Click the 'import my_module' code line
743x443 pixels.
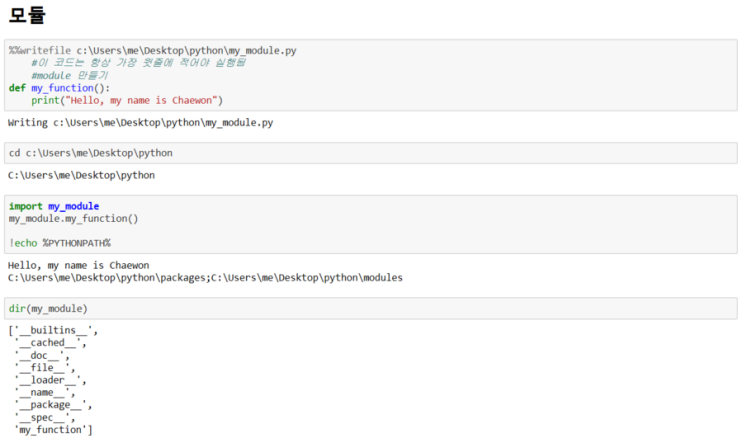[x=54, y=206]
